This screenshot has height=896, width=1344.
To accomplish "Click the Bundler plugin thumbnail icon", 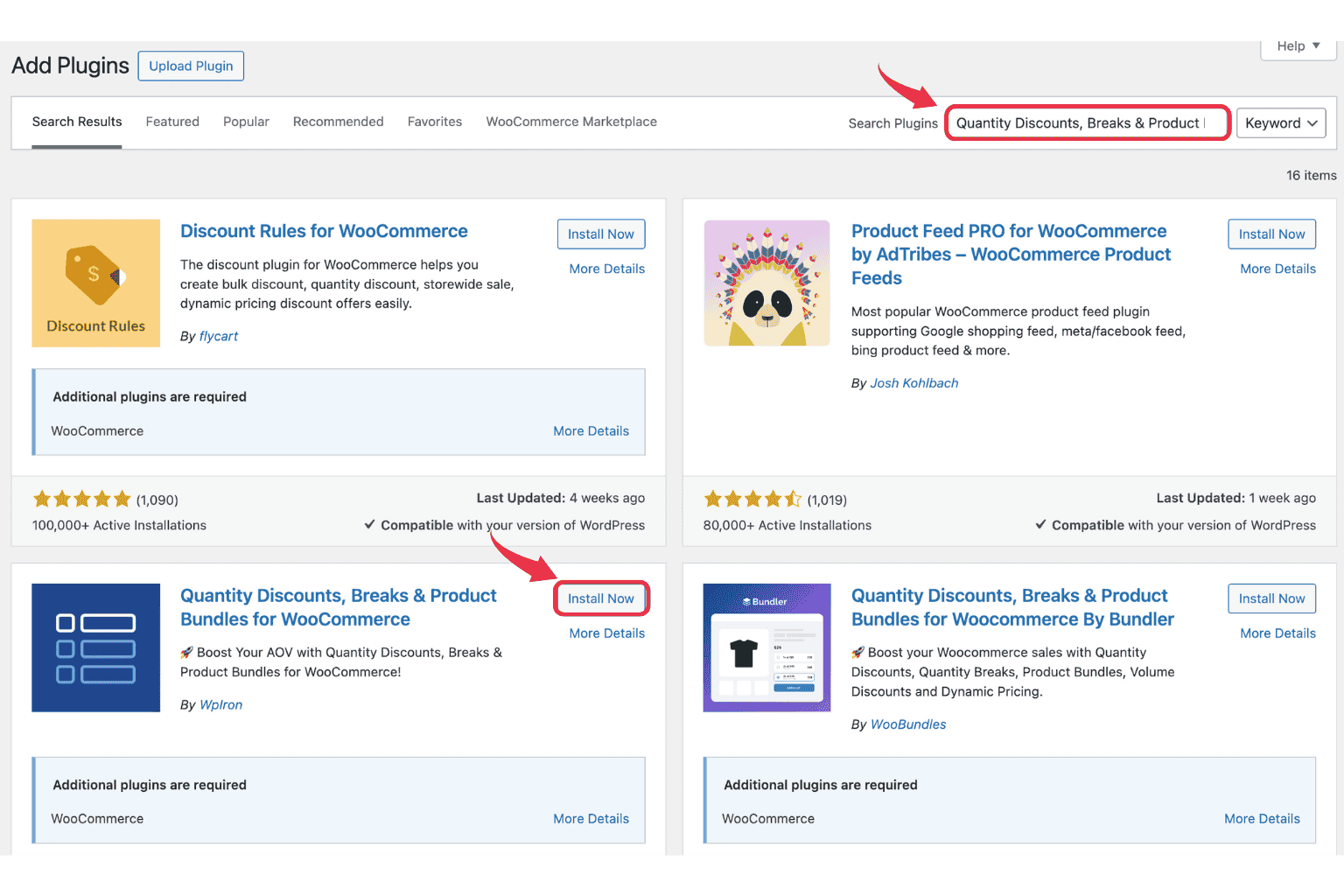I will [766, 647].
